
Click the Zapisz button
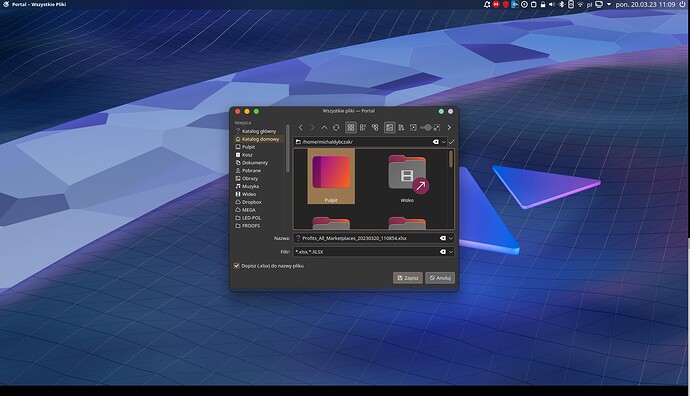point(407,278)
